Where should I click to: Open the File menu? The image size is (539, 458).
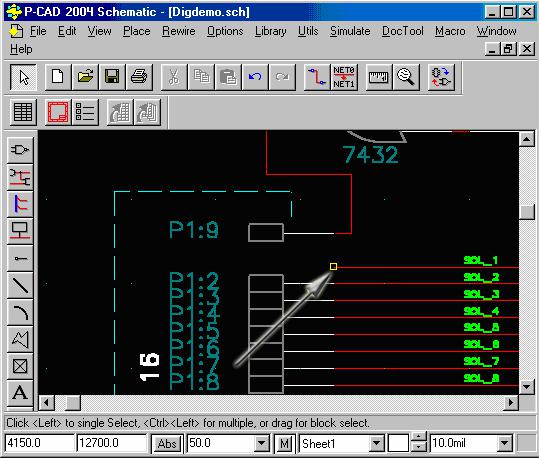(38, 31)
